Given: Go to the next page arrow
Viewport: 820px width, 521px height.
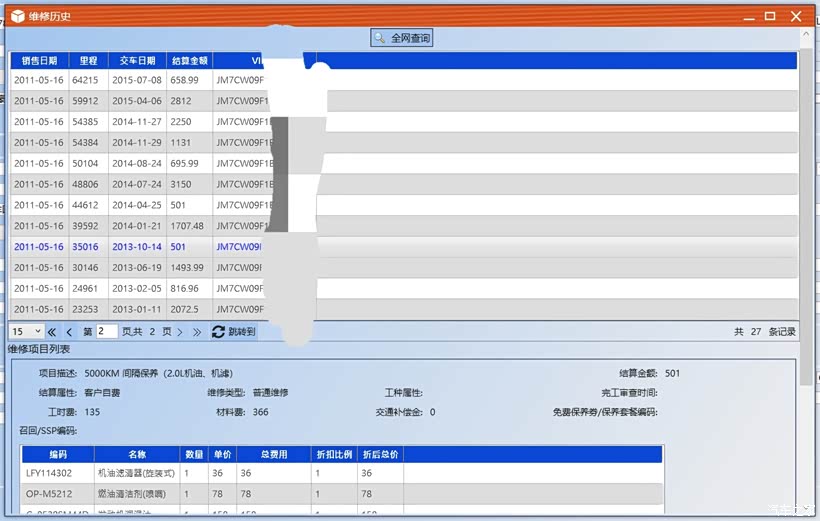Looking at the screenshot, I should point(180,331).
